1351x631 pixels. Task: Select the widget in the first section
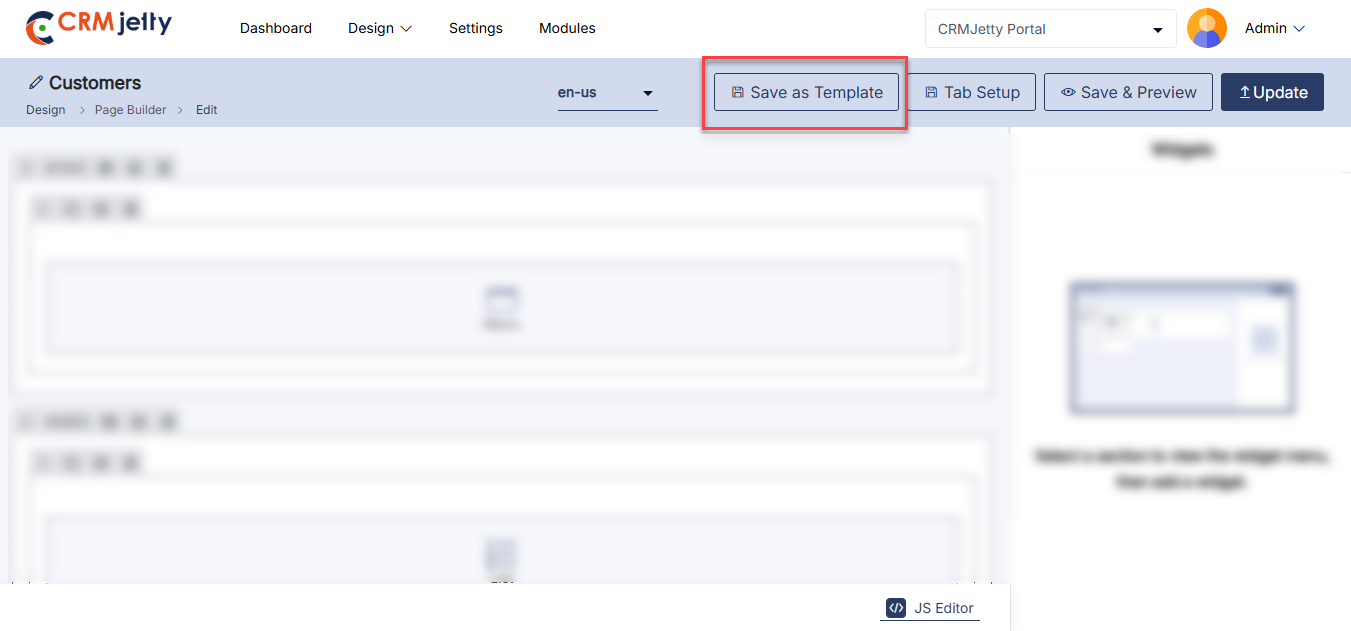point(501,307)
